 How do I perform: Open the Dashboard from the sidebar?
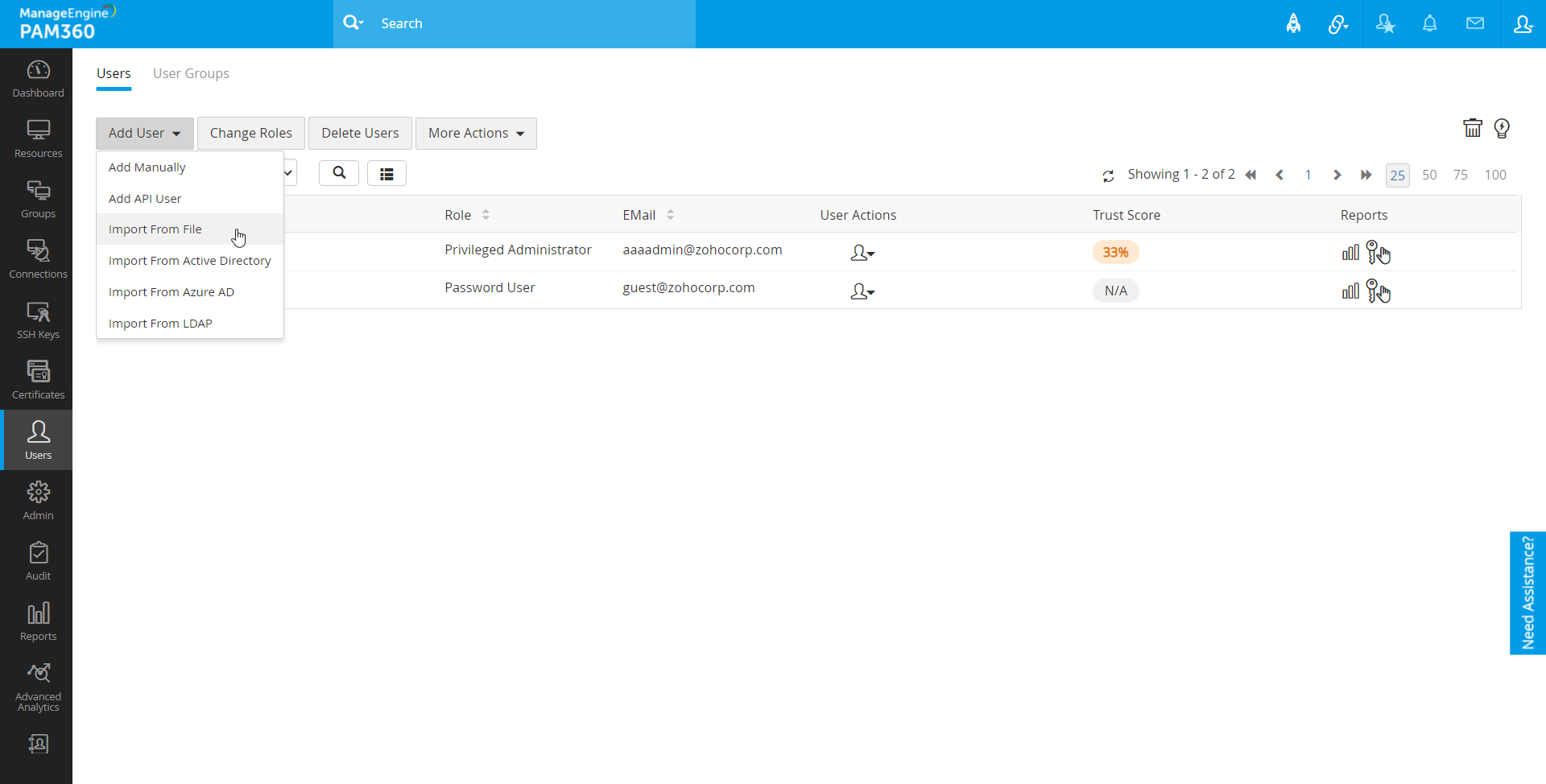[x=38, y=79]
